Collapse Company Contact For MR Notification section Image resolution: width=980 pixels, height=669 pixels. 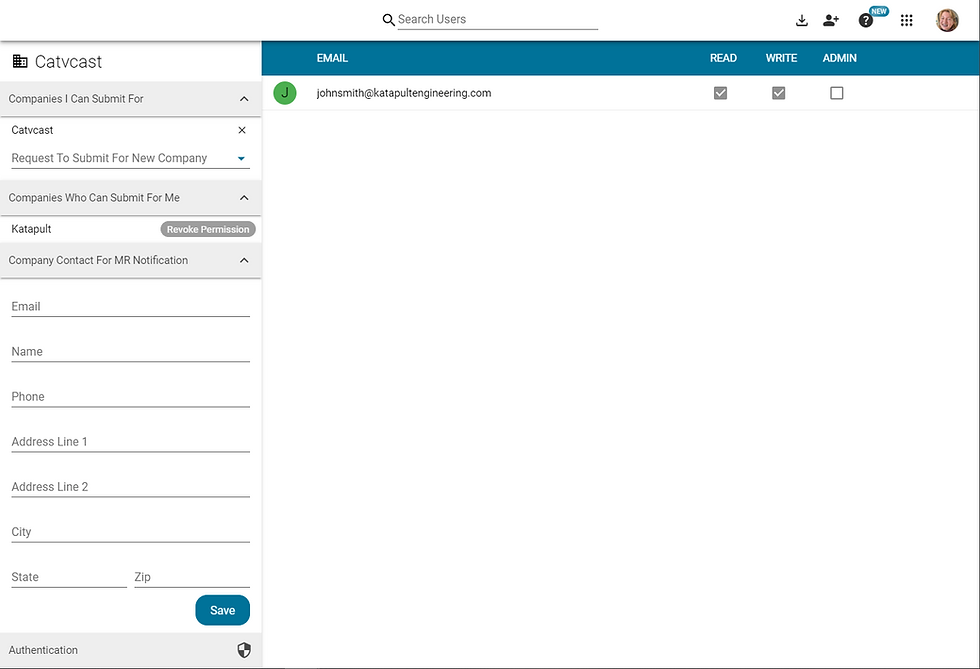point(244,260)
